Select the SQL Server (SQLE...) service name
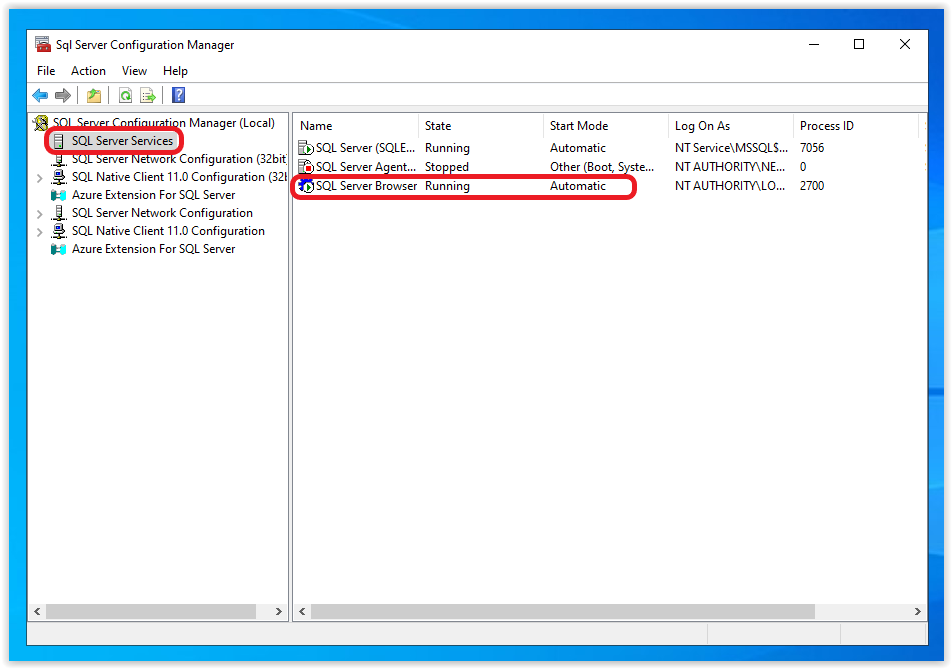This screenshot has height=669, width=952. click(x=365, y=148)
